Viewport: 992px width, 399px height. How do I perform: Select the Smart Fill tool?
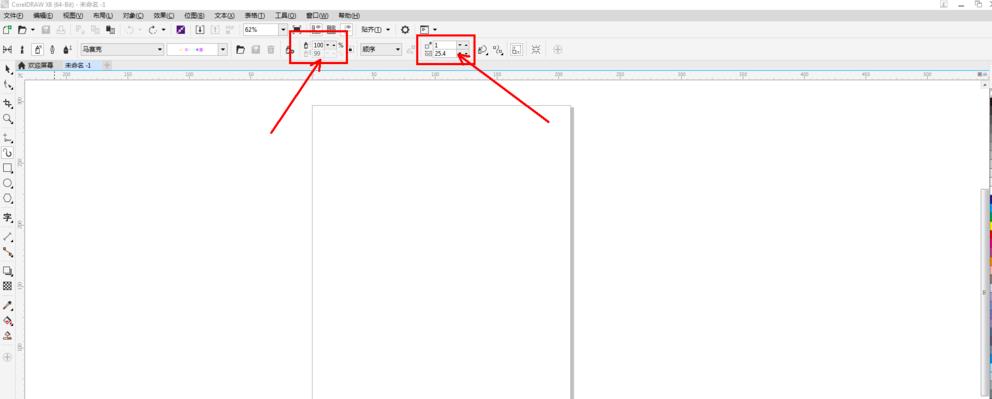tap(8, 336)
